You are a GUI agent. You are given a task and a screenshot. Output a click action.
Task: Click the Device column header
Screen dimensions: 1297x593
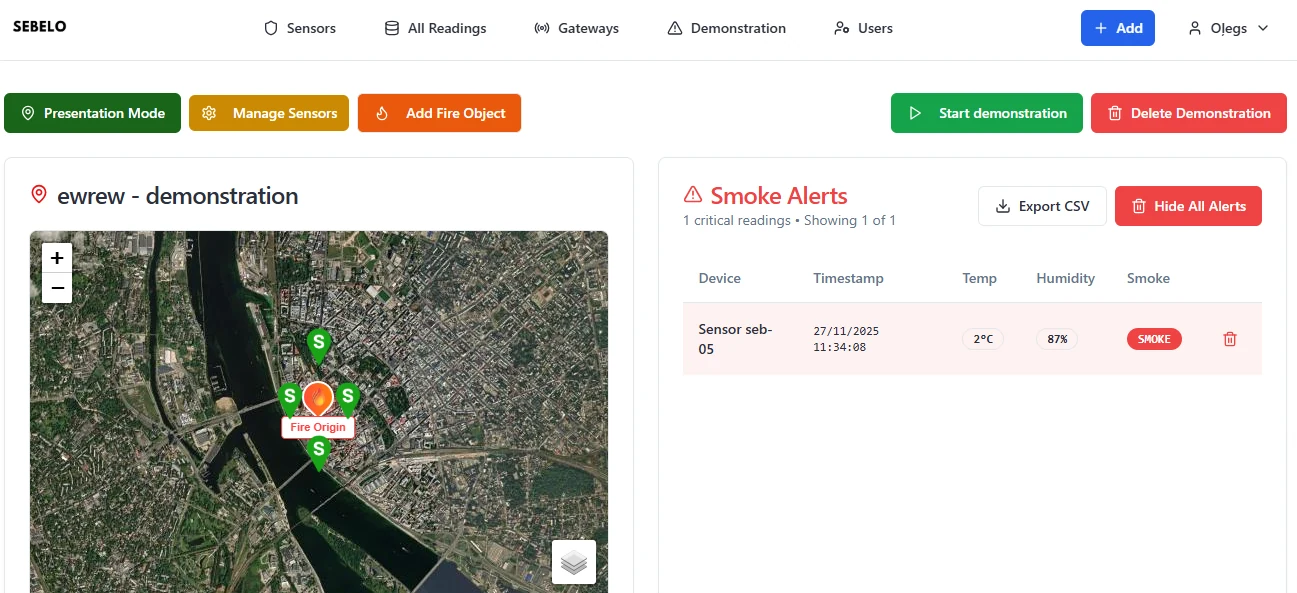720,278
